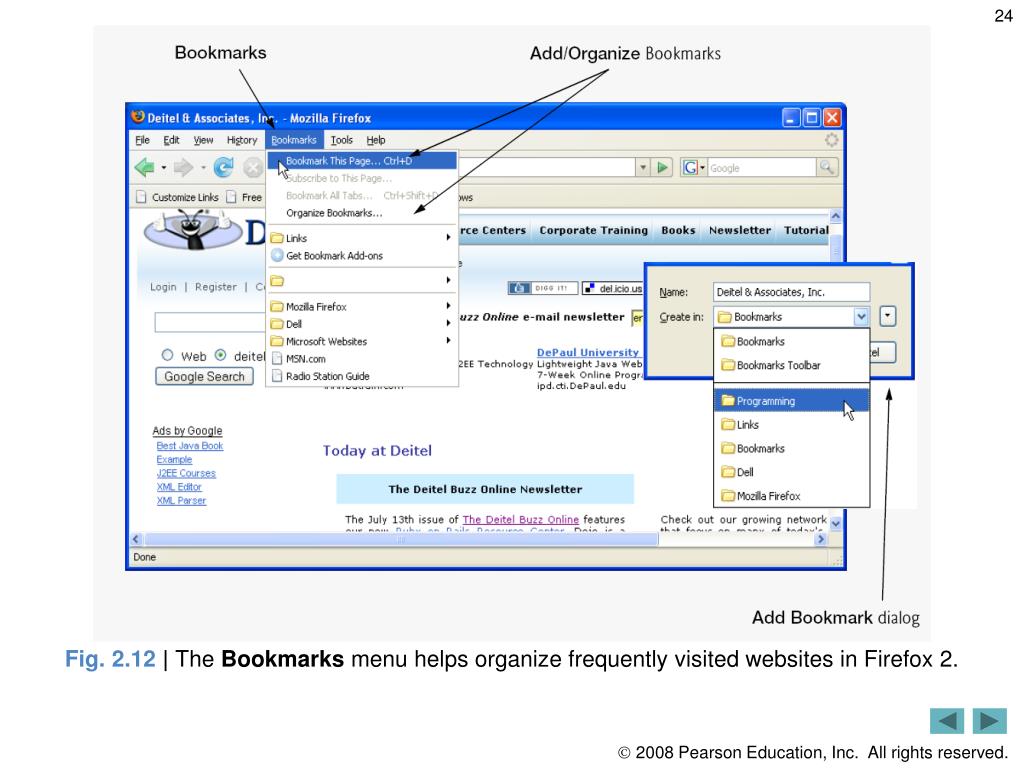Expand the Links submenu arrow
Screen dimensions: 1024x768
[x=448, y=237]
